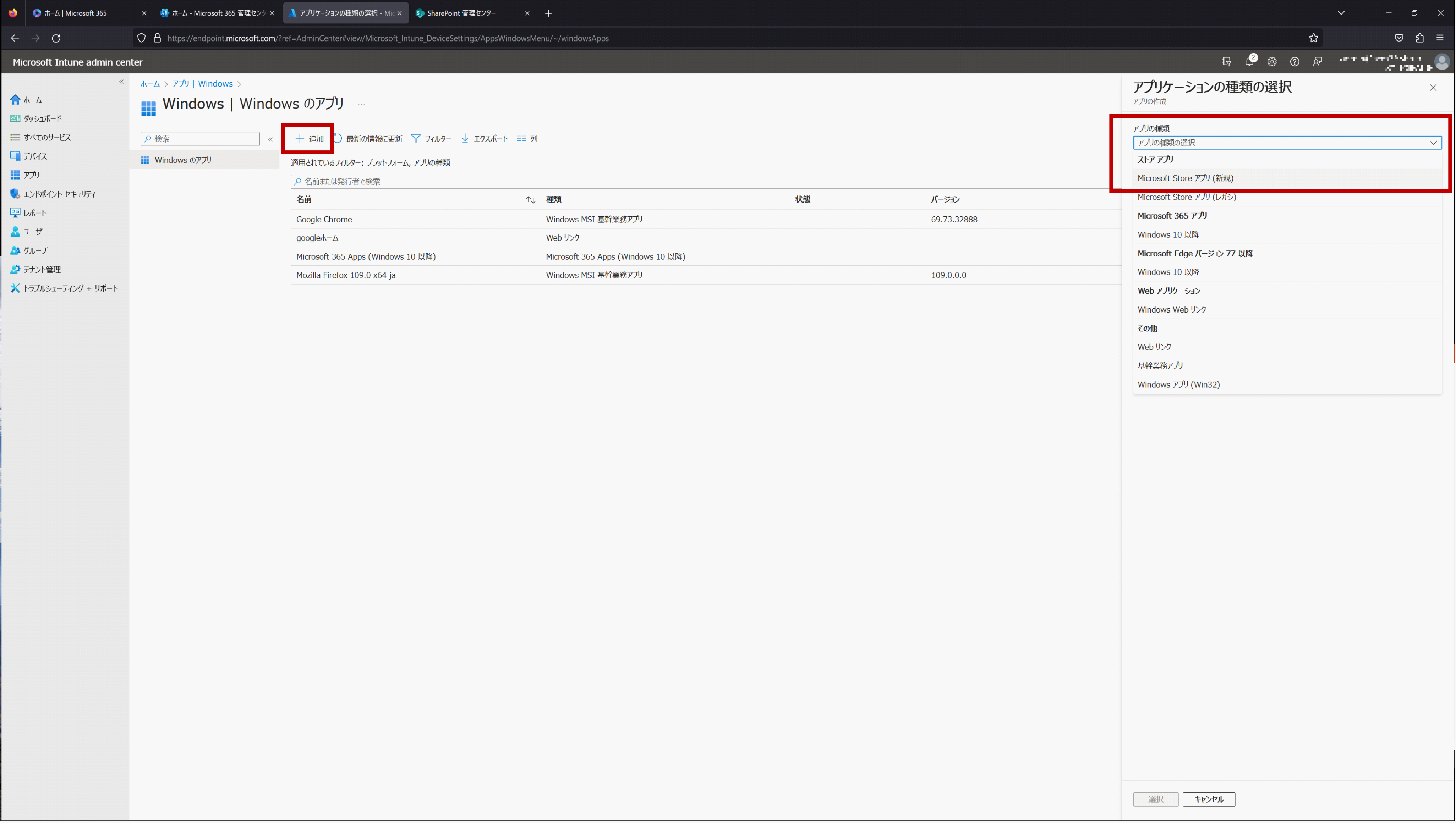Open アプリ in the sidebar
Viewport: 1456px width, 823px height.
(x=25, y=175)
